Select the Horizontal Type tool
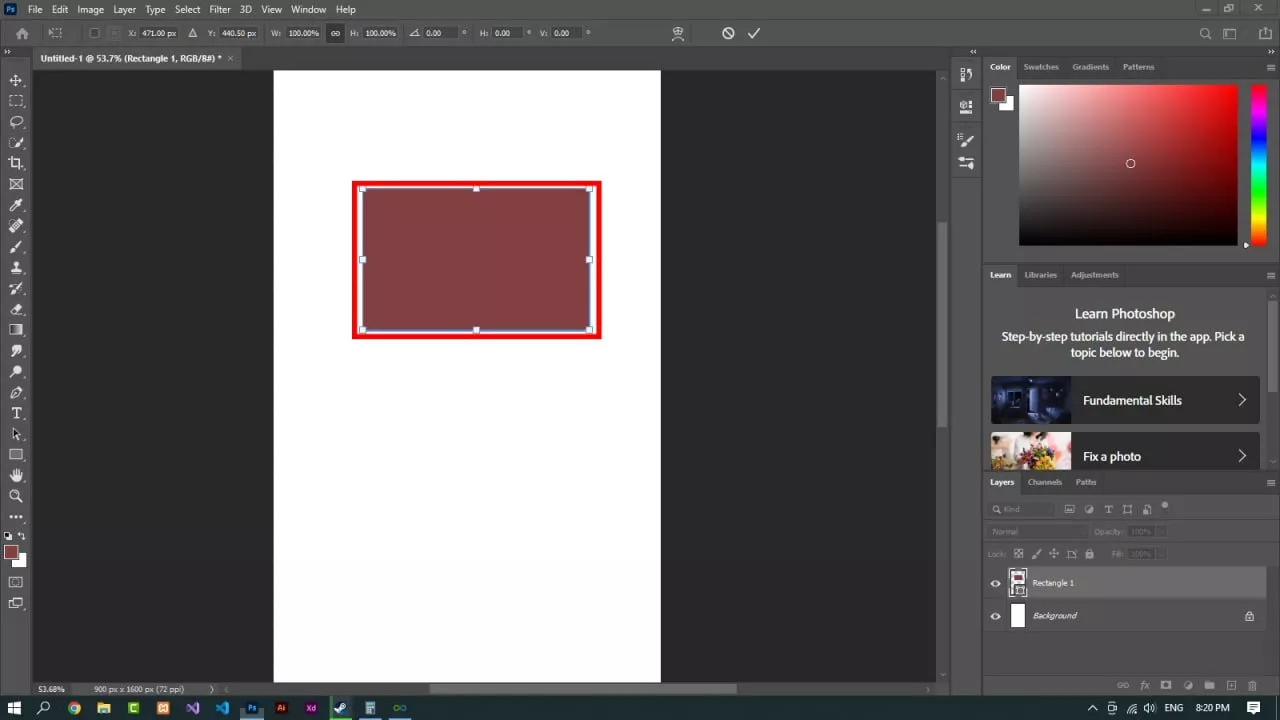The image size is (1280, 720). coord(16,413)
